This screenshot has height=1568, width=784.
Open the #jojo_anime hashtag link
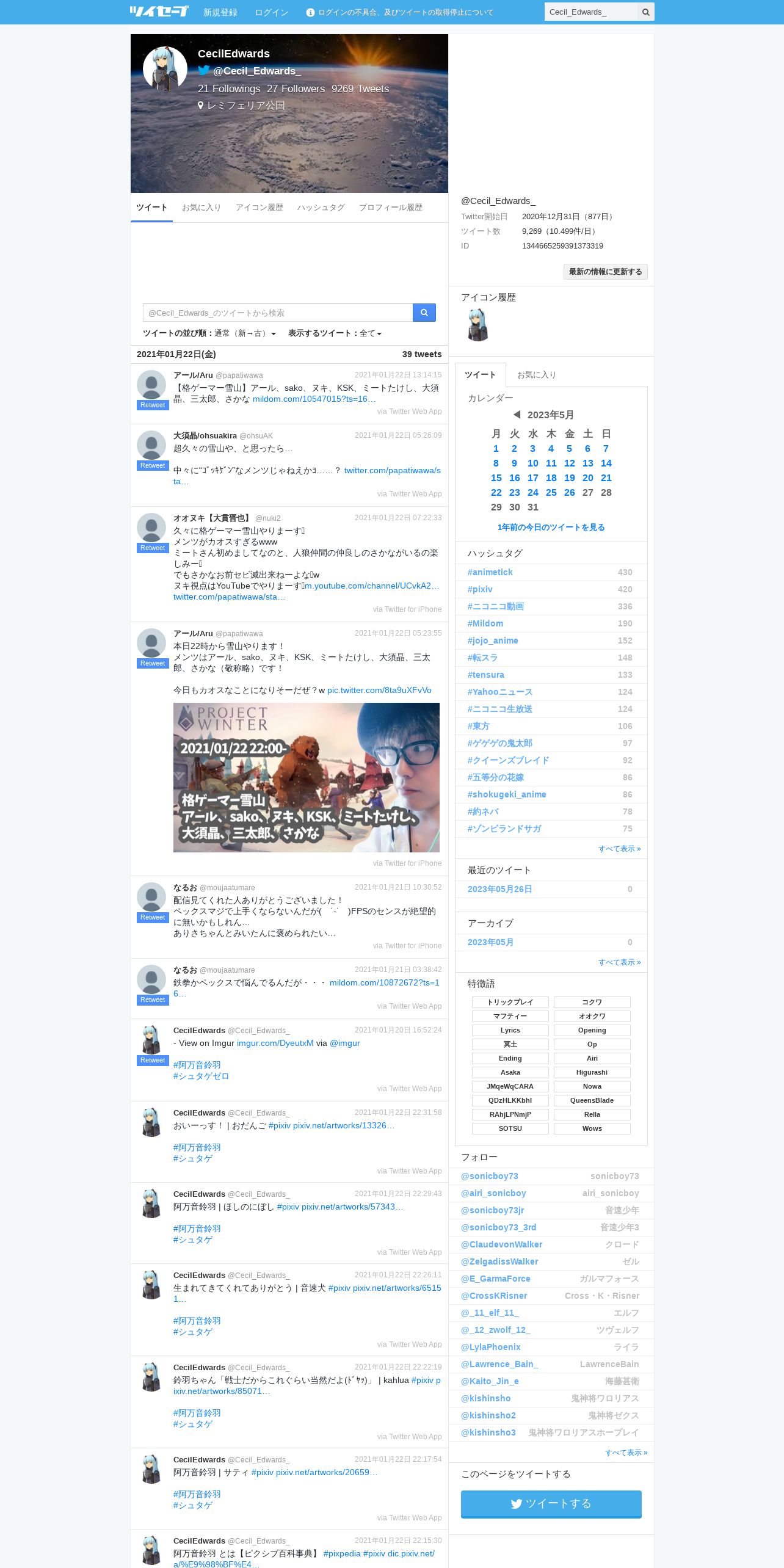[x=492, y=641]
